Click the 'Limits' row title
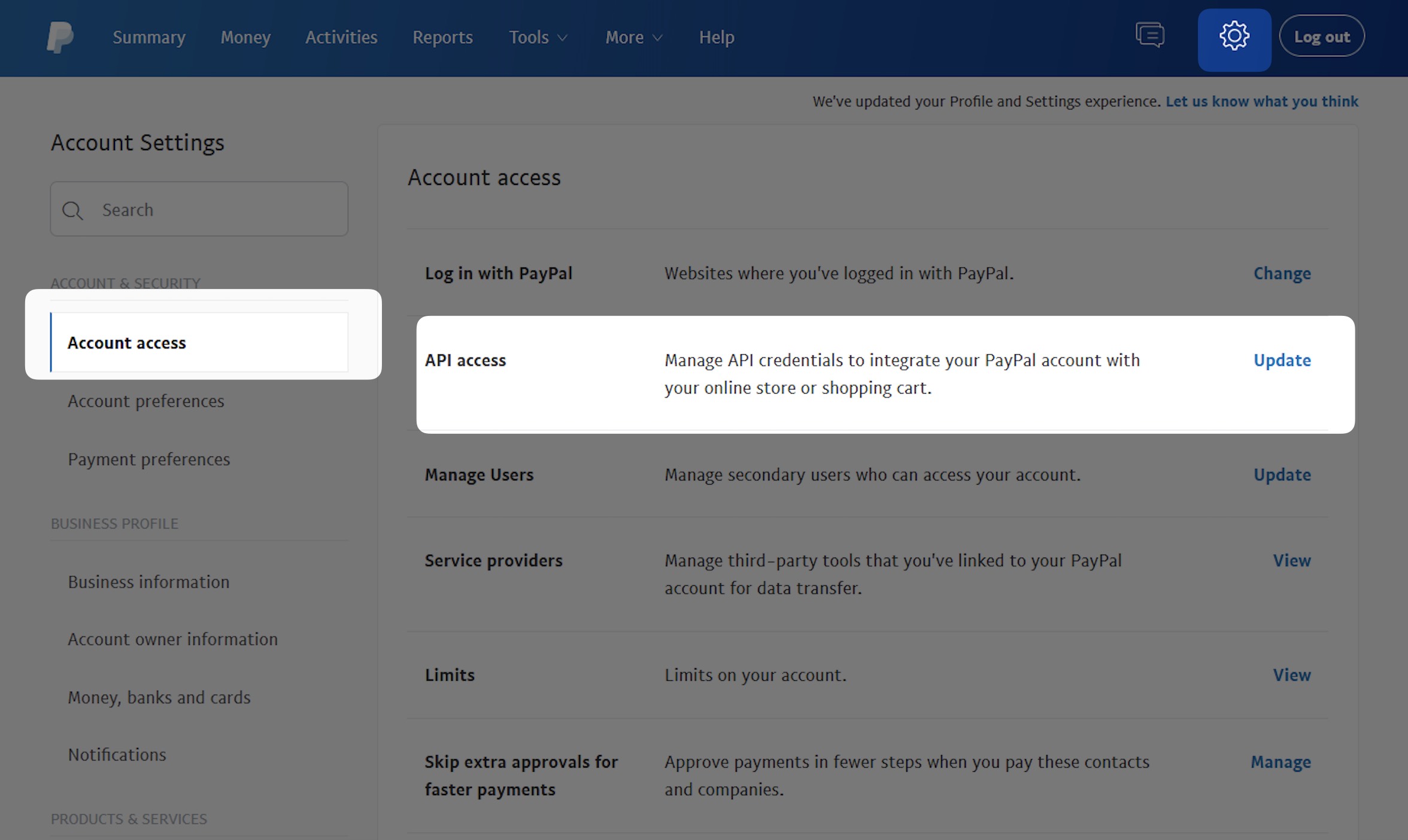This screenshot has height=840, width=1408. 450,675
